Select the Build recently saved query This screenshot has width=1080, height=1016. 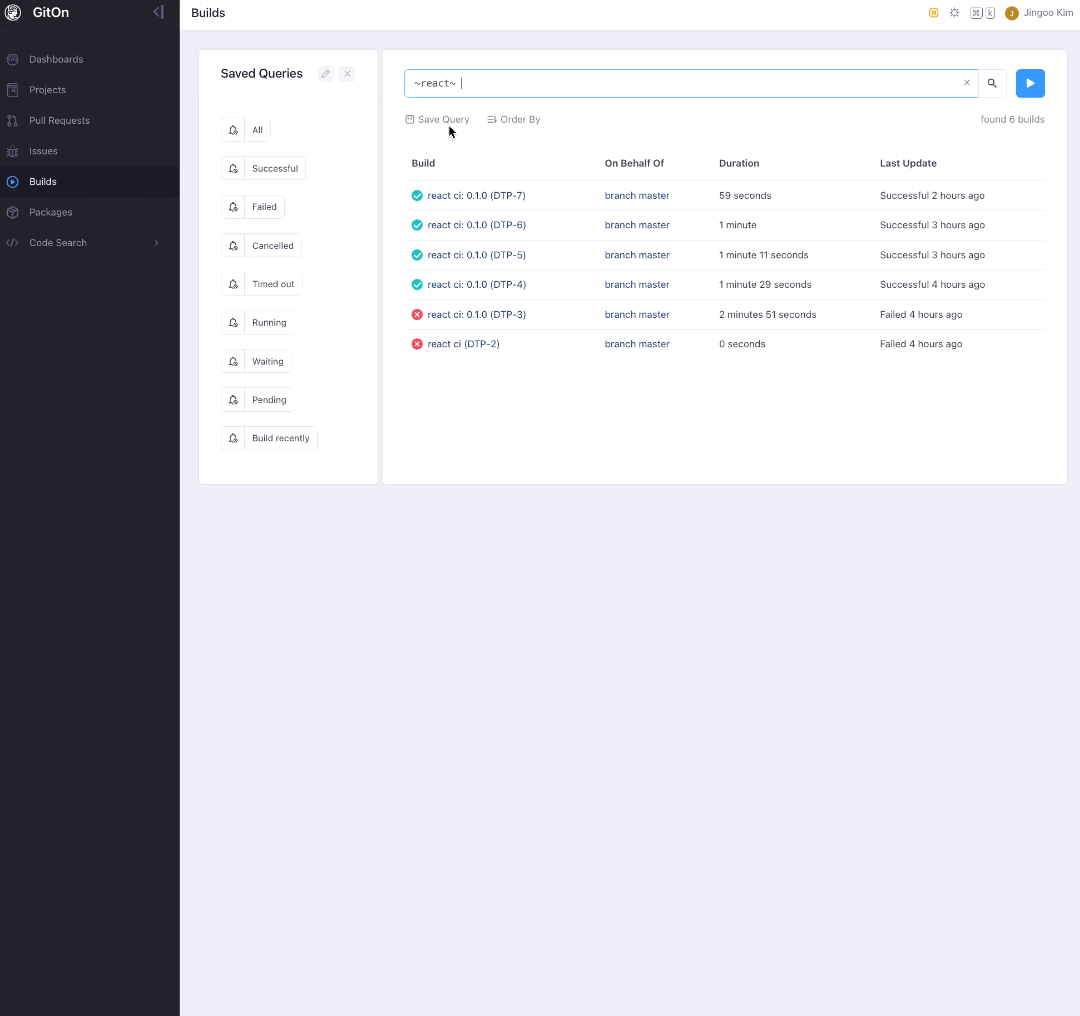281,439
